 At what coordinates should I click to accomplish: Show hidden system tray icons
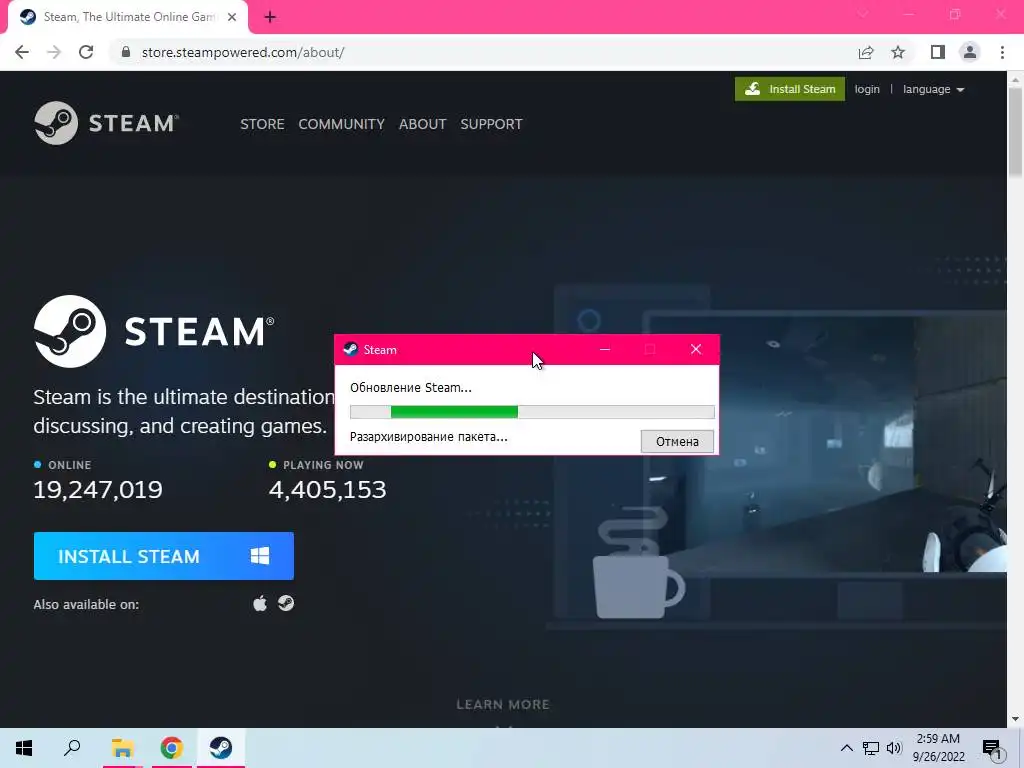point(846,748)
